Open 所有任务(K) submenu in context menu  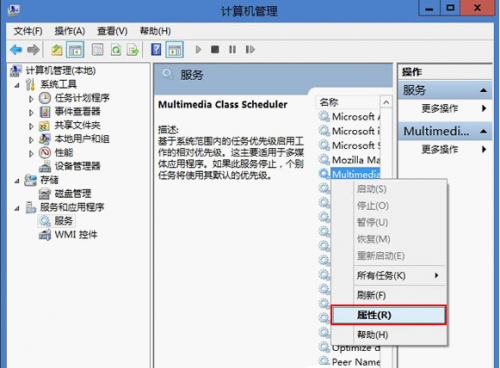click(388, 276)
